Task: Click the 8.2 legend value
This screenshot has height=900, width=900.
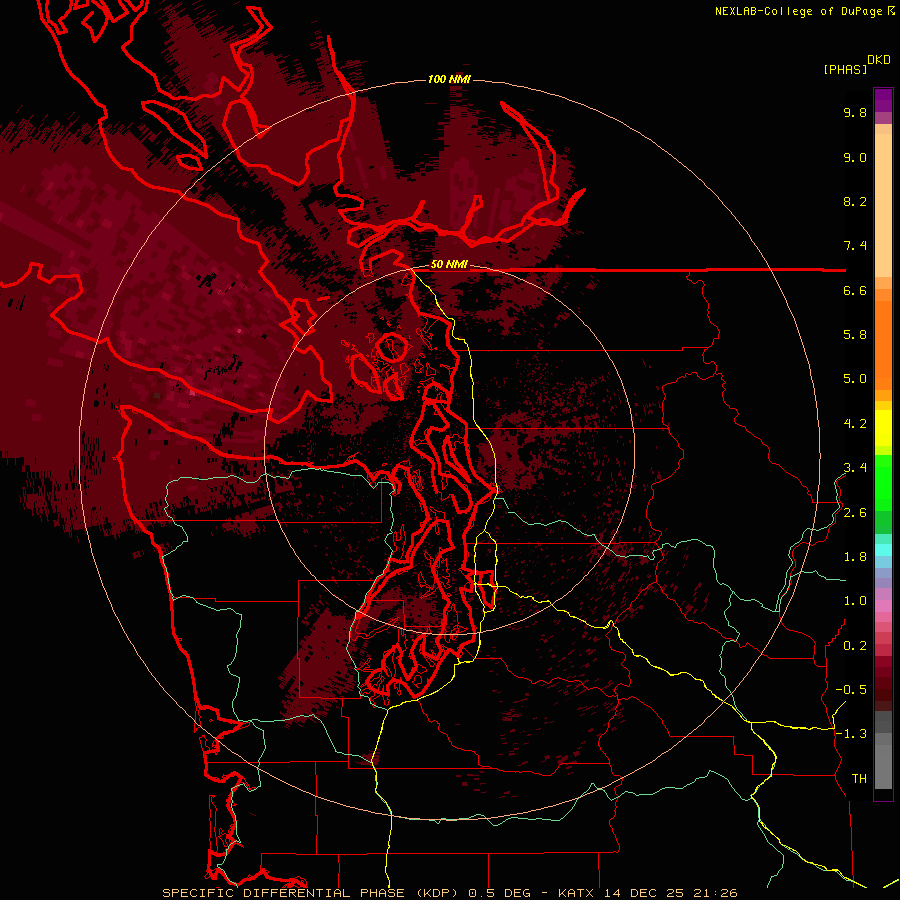Action: [x=855, y=201]
